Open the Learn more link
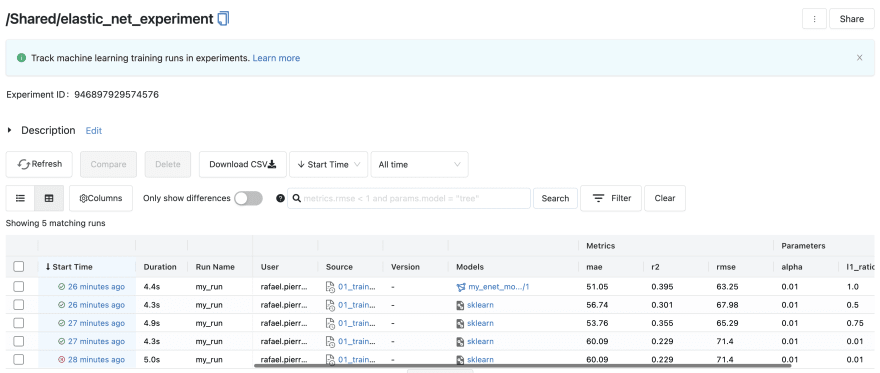Viewport: 880px width, 373px height. click(276, 58)
